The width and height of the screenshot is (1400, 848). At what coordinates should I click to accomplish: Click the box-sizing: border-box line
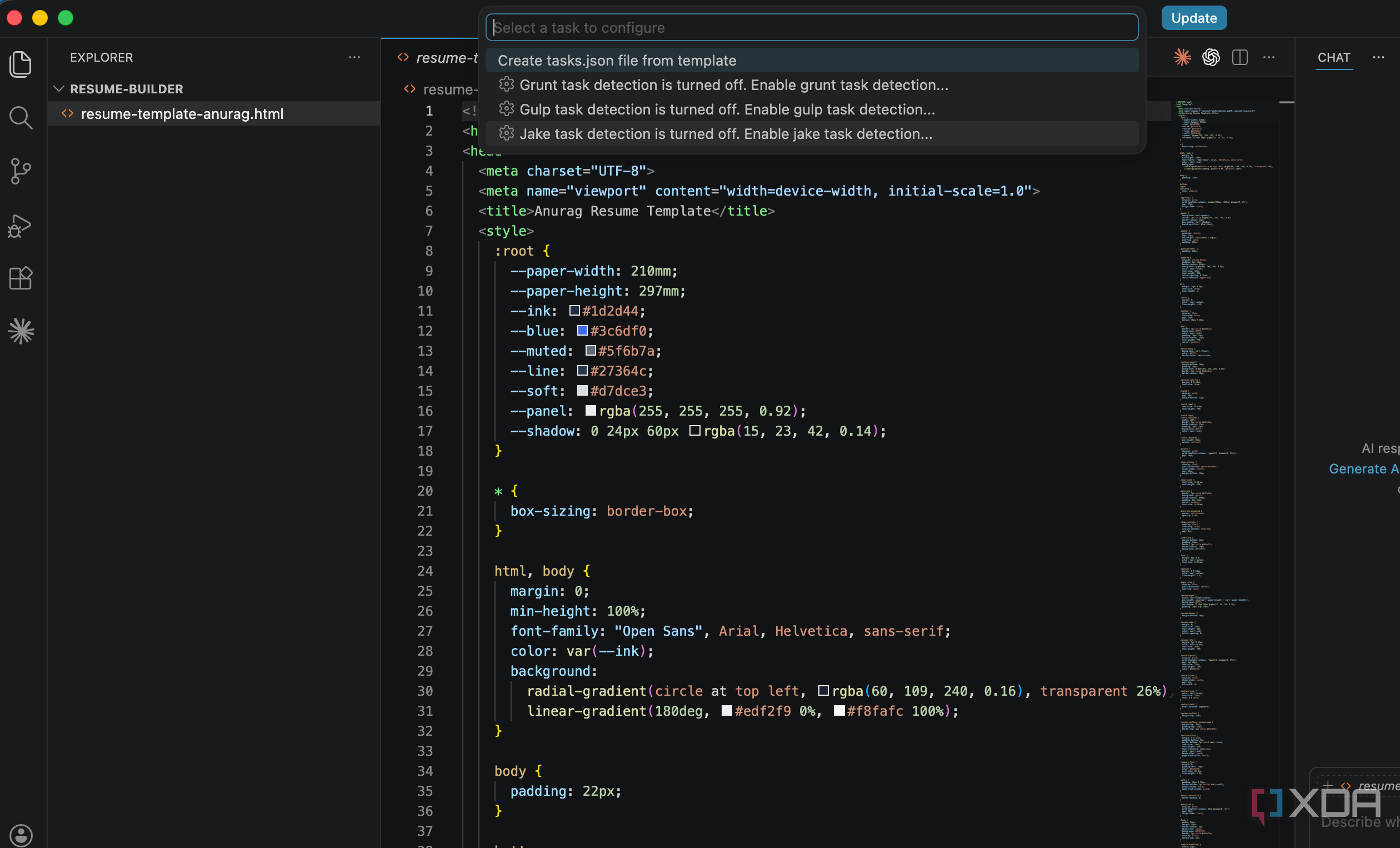point(602,511)
